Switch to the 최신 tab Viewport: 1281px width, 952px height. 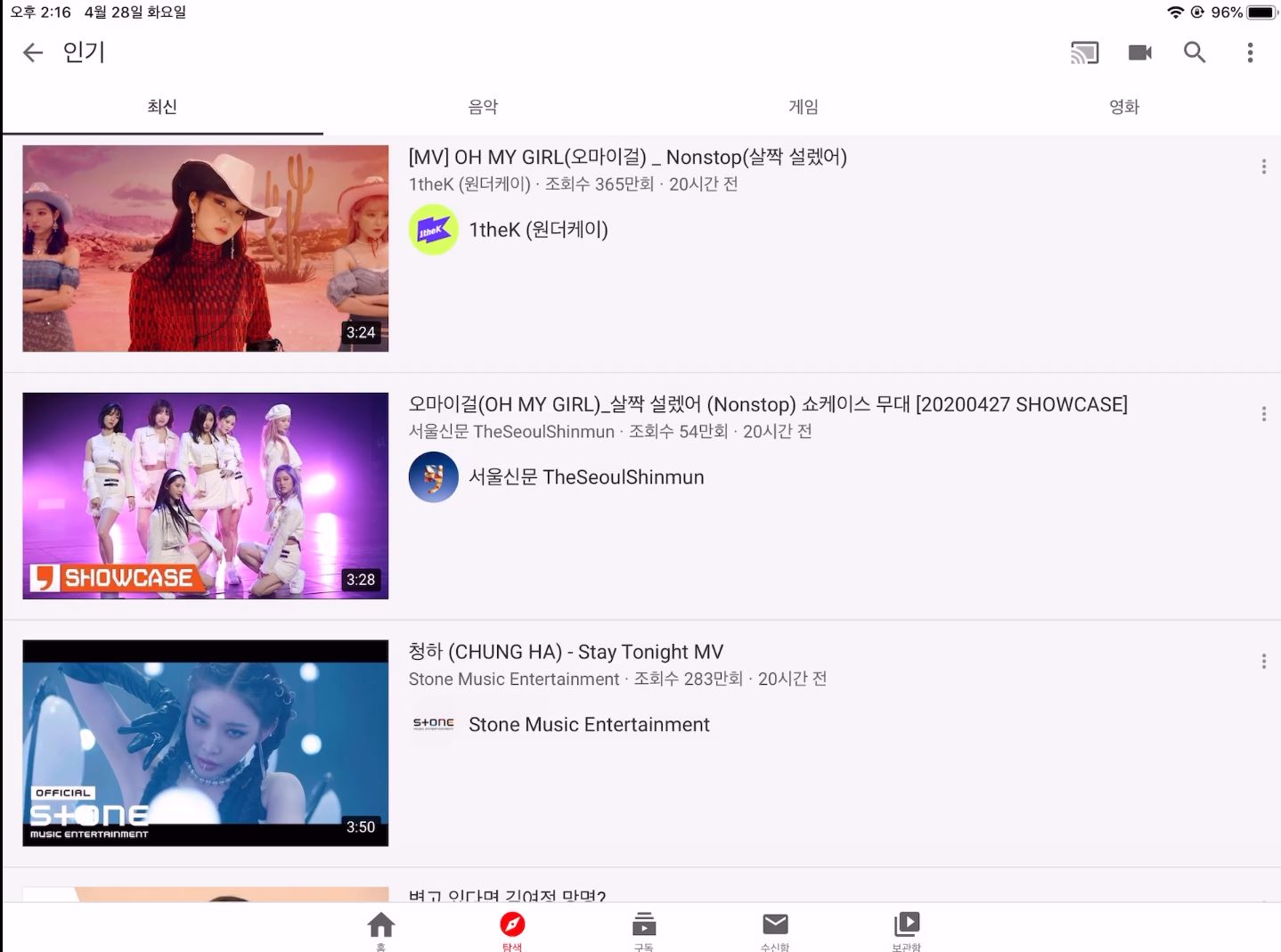tap(162, 107)
